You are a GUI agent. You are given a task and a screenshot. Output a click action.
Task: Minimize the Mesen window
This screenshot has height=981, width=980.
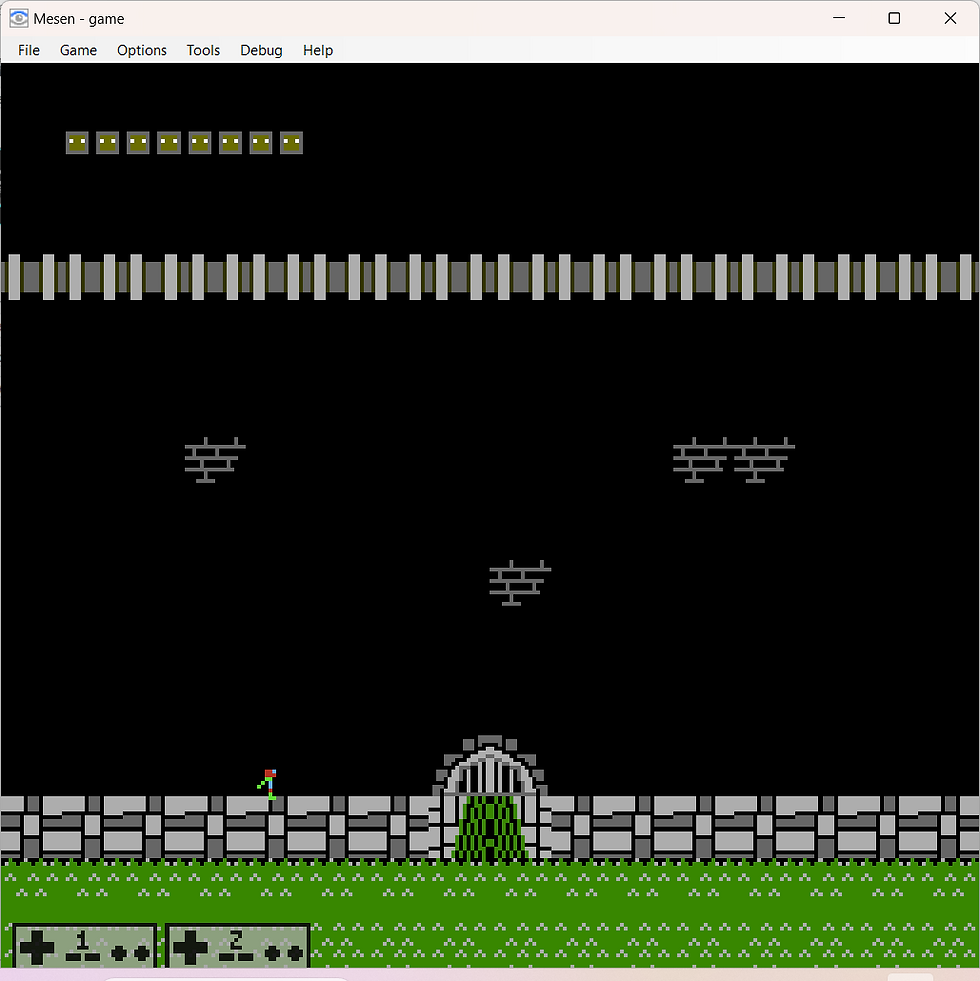pos(839,18)
